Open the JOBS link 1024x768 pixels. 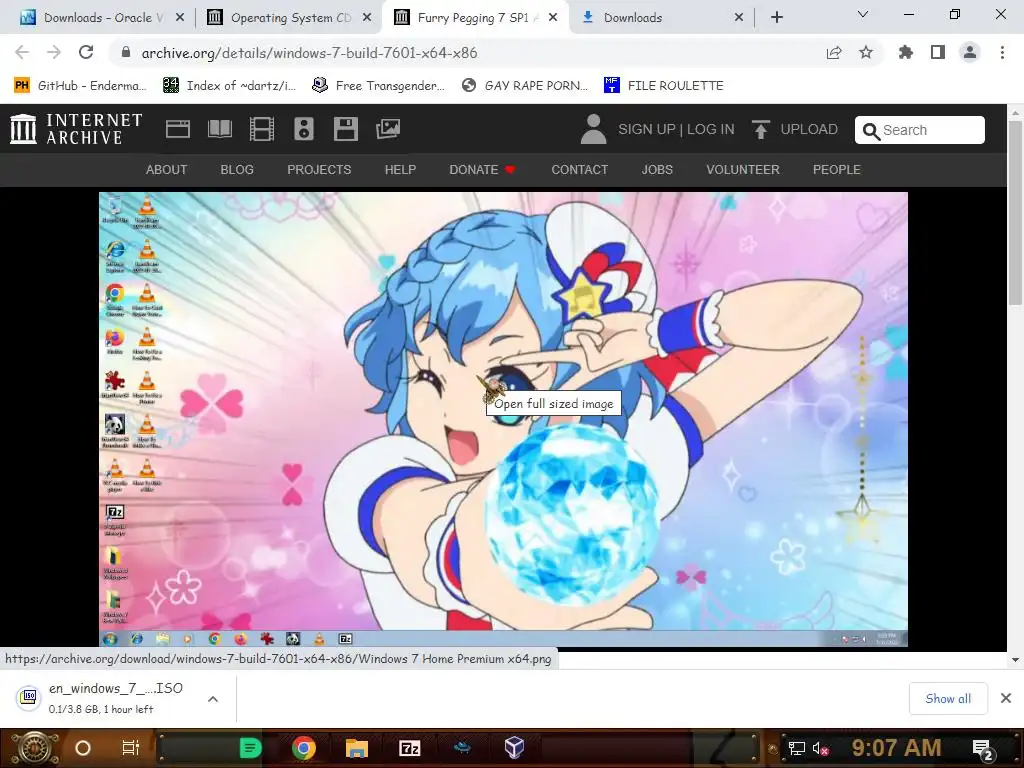657,170
